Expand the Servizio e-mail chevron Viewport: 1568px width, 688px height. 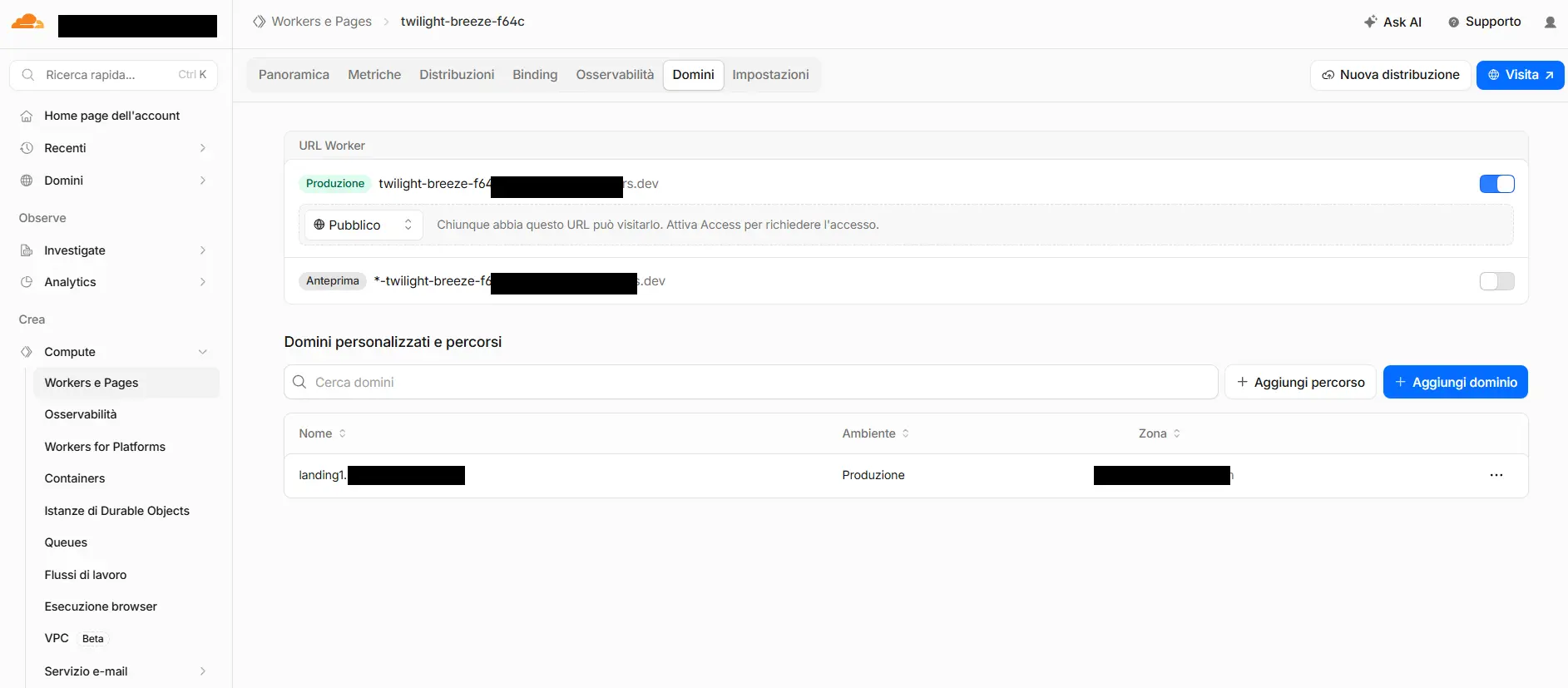click(202, 671)
